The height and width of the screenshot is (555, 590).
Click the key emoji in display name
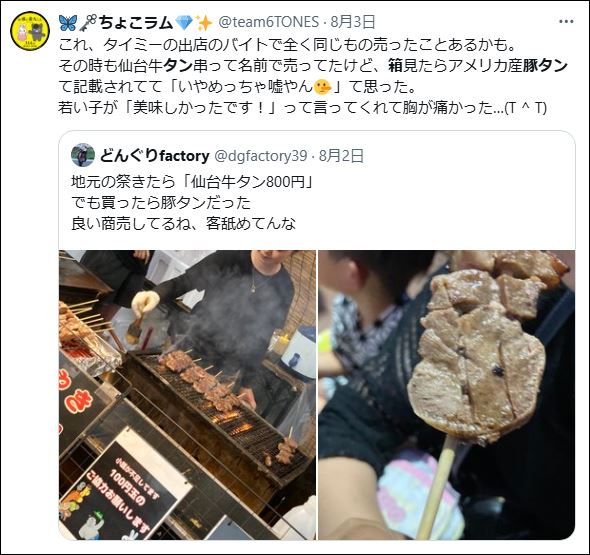click(88, 23)
